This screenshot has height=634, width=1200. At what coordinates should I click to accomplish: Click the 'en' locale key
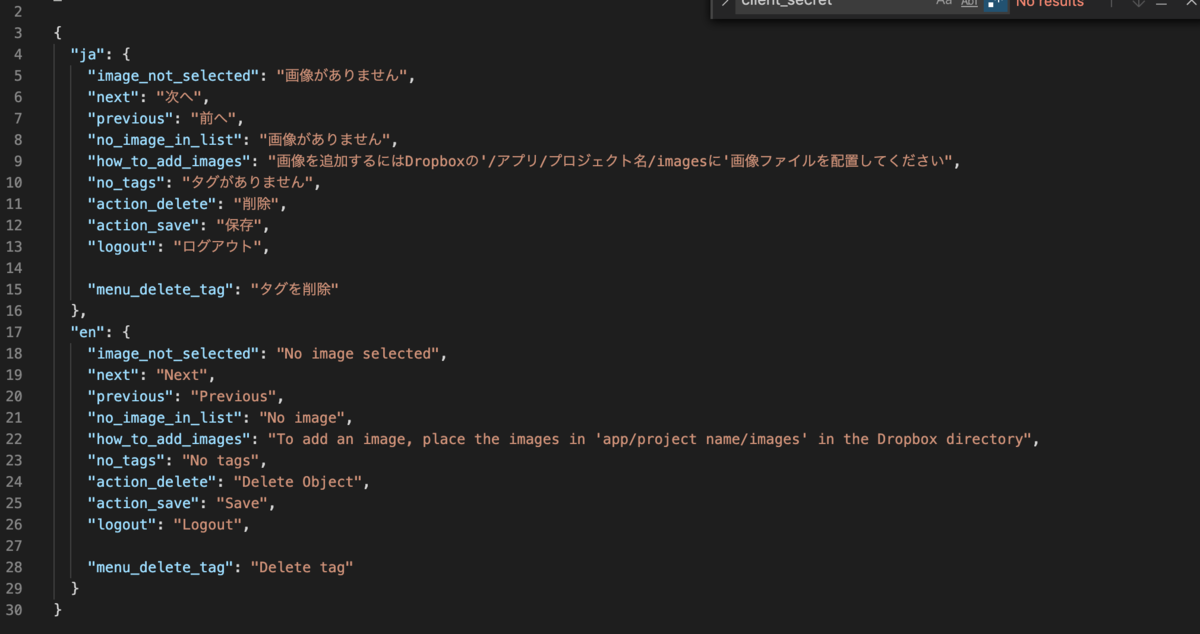(87, 331)
